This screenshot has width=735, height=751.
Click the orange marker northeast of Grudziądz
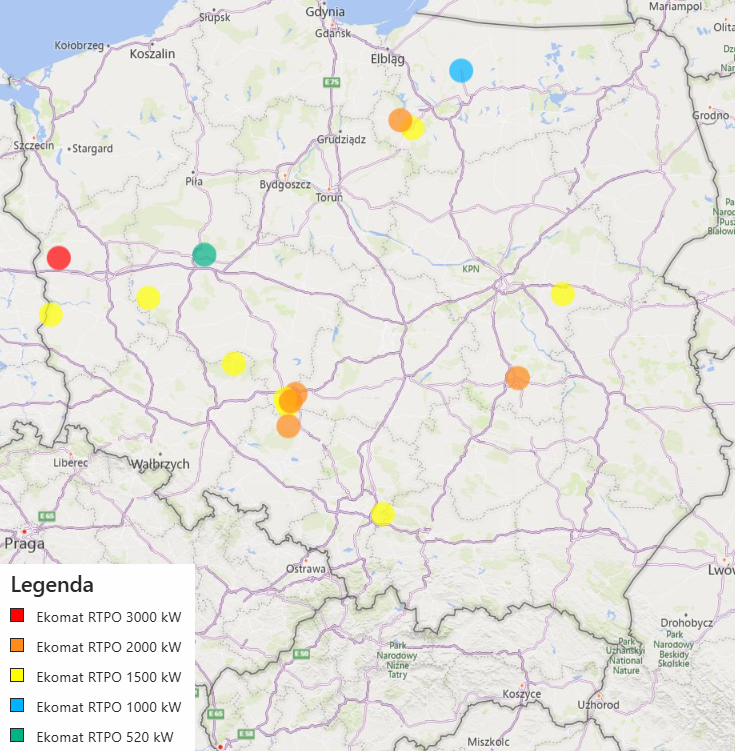(399, 120)
